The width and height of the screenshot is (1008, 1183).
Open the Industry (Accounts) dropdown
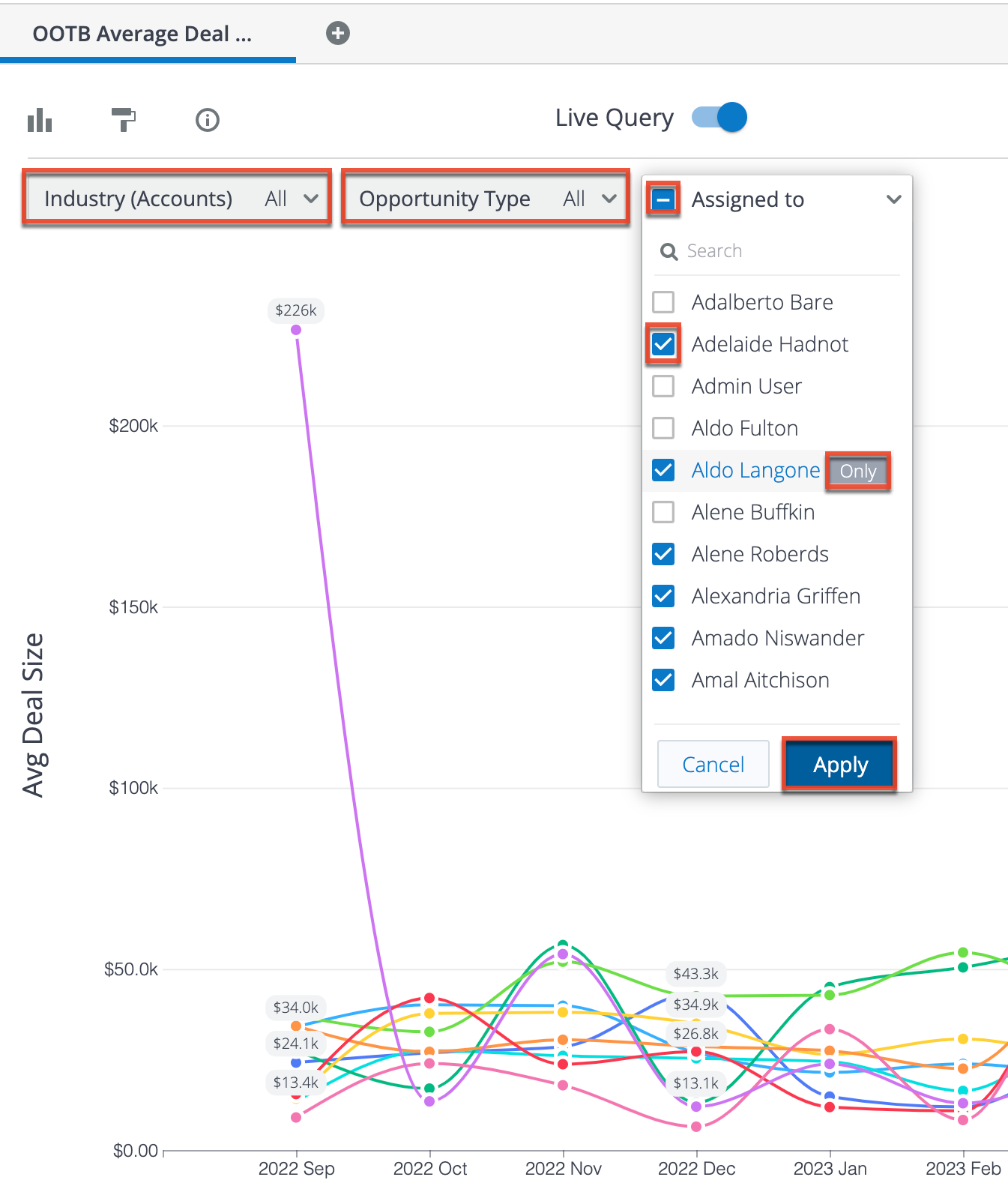click(x=177, y=199)
